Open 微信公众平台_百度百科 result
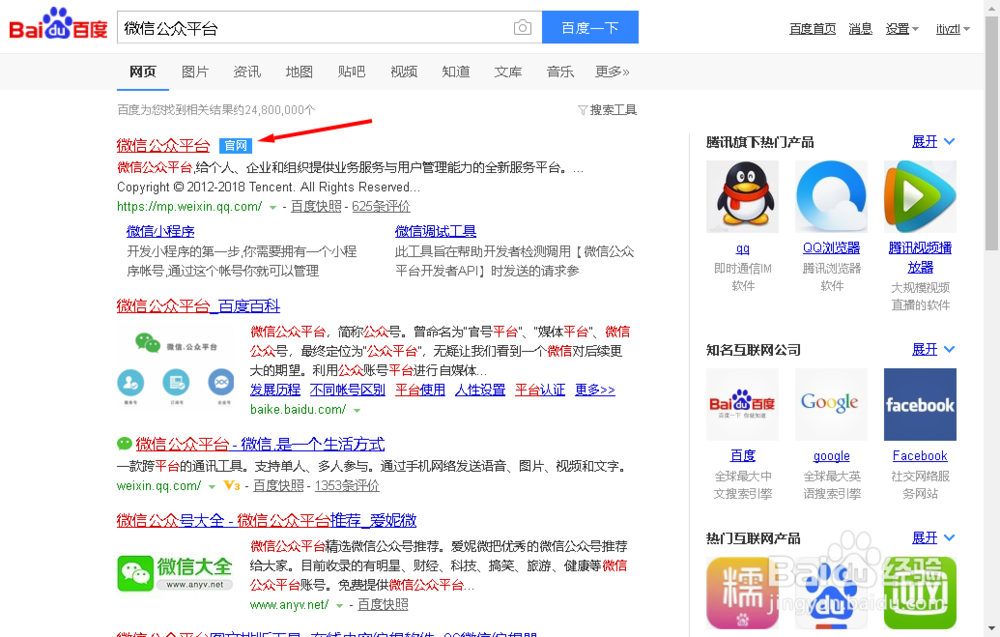The width and height of the screenshot is (1000, 637). coord(198,306)
